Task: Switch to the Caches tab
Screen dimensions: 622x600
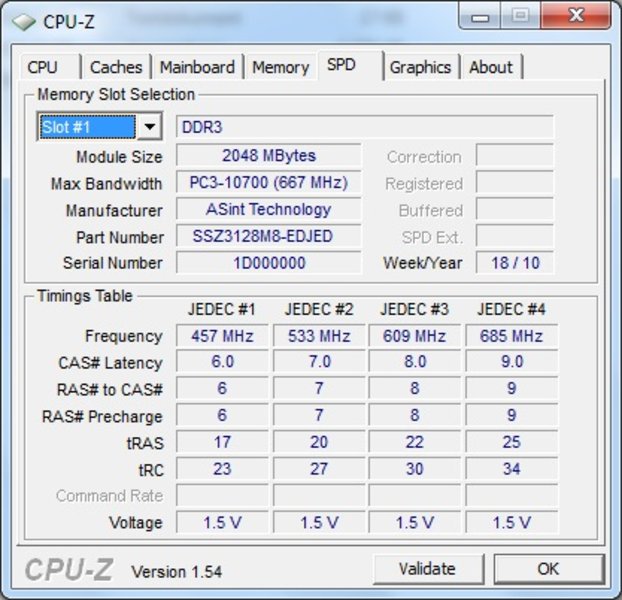Action: click(116, 67)
